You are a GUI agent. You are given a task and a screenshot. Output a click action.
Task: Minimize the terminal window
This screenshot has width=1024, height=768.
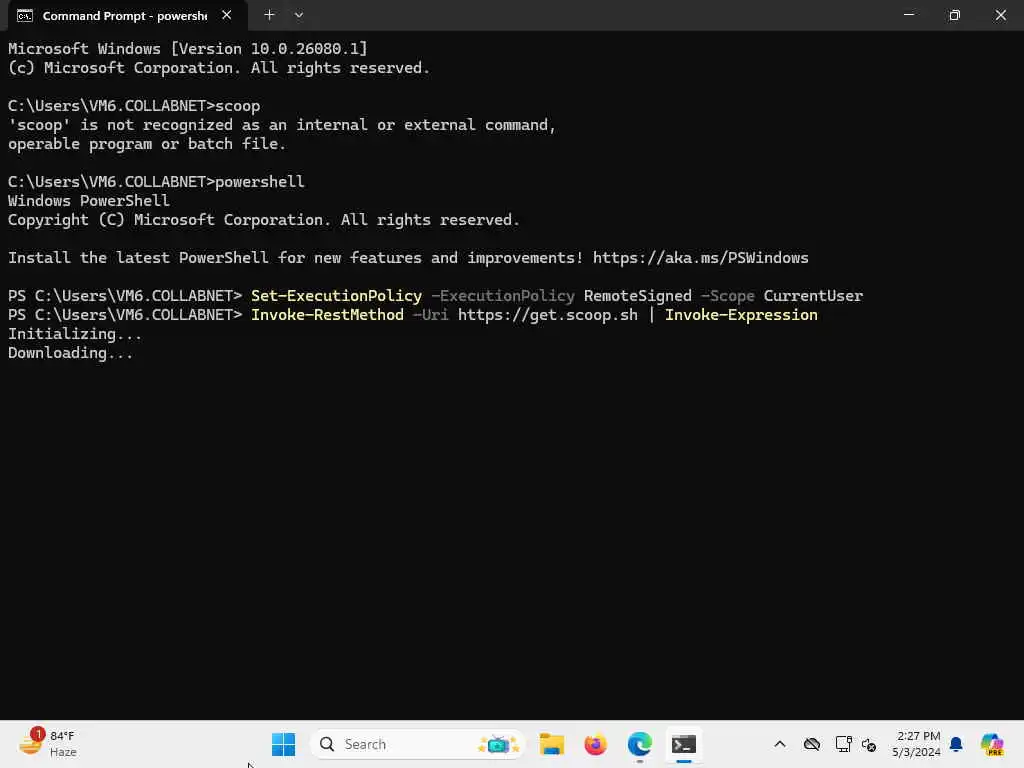(908, 14)
